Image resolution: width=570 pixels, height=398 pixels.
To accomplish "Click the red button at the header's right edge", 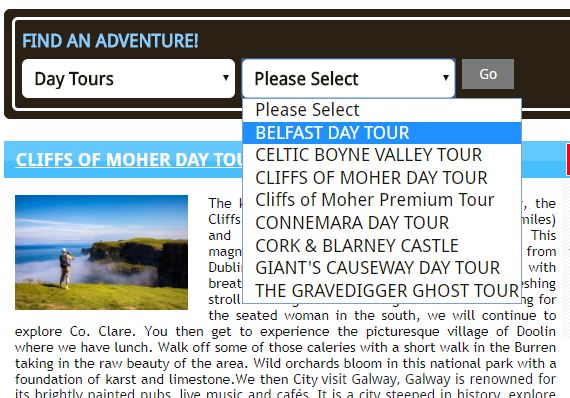I will pos(568,160).
